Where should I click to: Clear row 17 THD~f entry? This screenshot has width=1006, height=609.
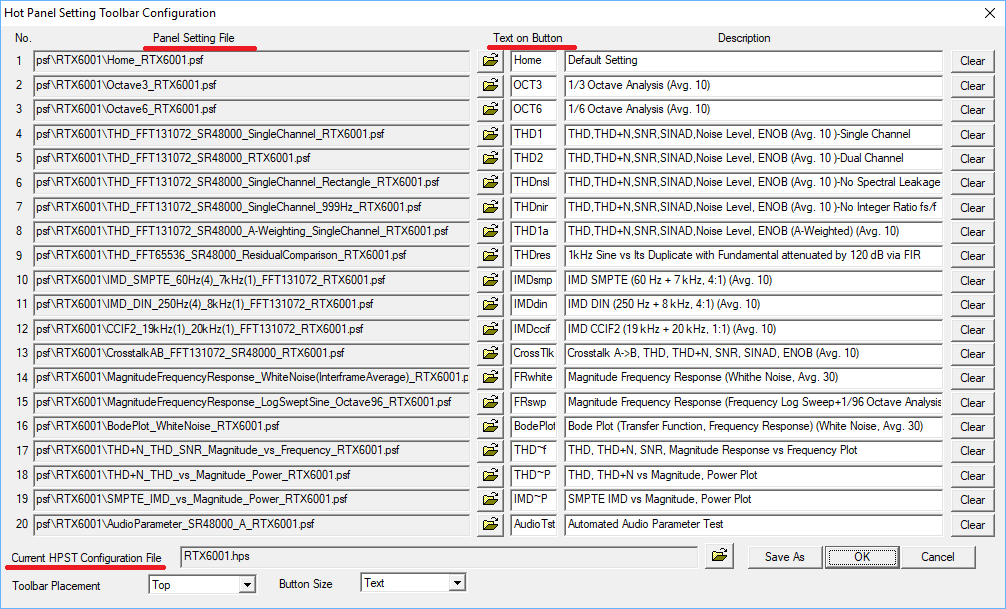pos(973,451)
